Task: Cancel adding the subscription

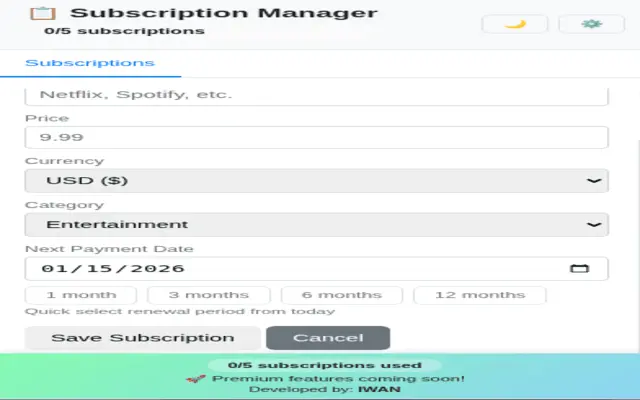Action: pos(328,338)
